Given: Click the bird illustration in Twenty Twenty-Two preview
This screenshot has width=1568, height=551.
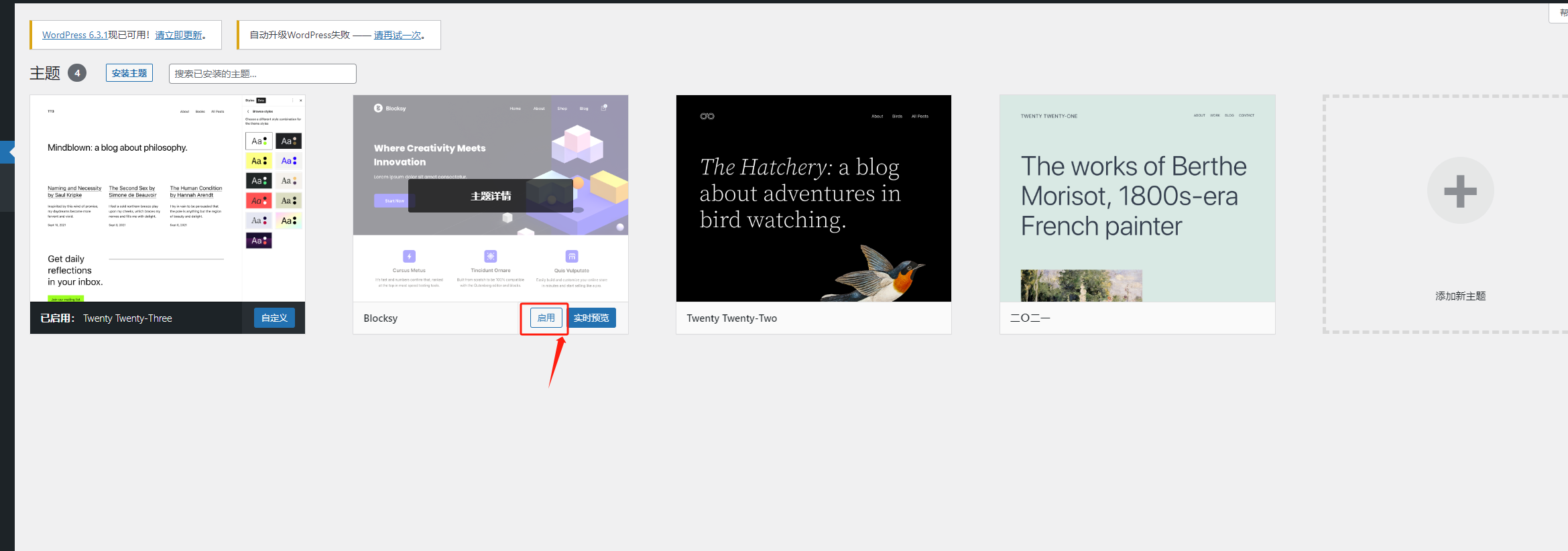Looking at the screenshot, I should pos(878,275).
